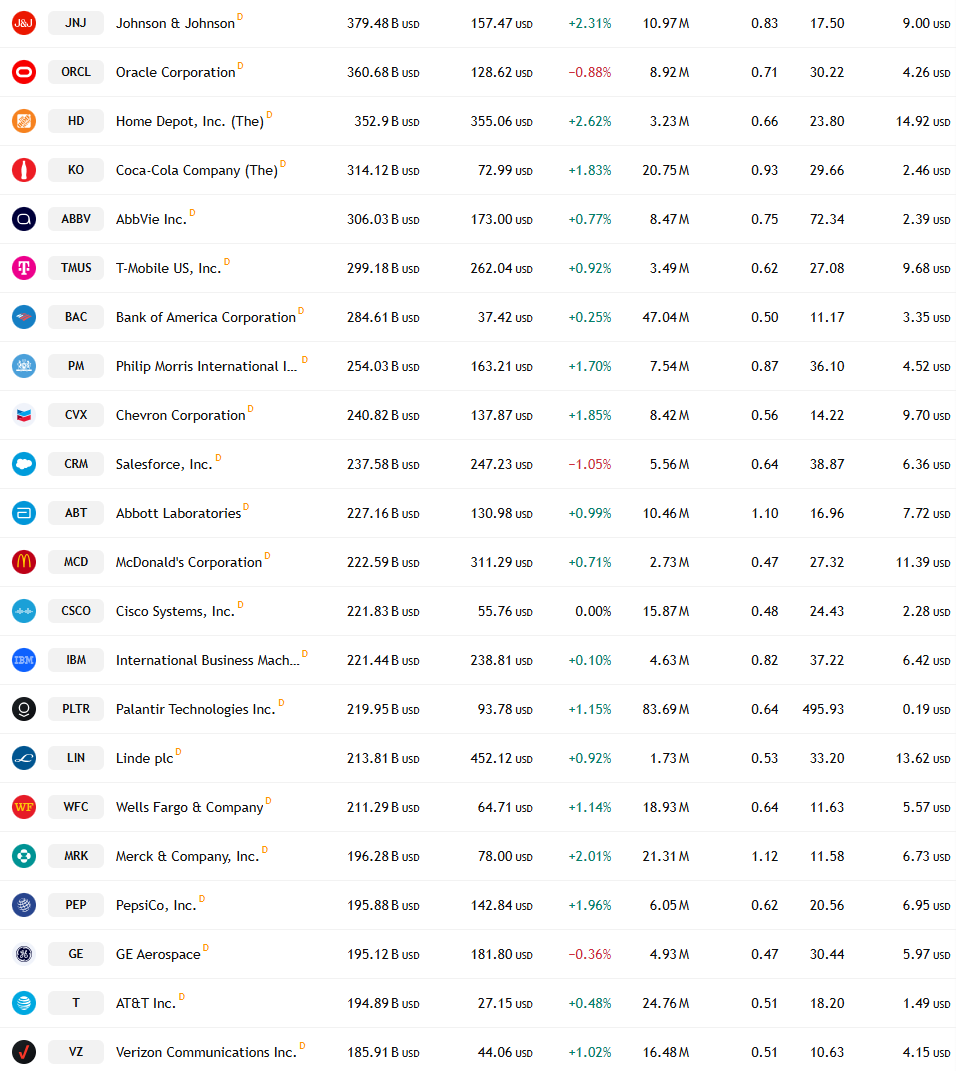Click the PepsiCo logo icon
The image size is (956, 1071).
click(x=24, y=905)
